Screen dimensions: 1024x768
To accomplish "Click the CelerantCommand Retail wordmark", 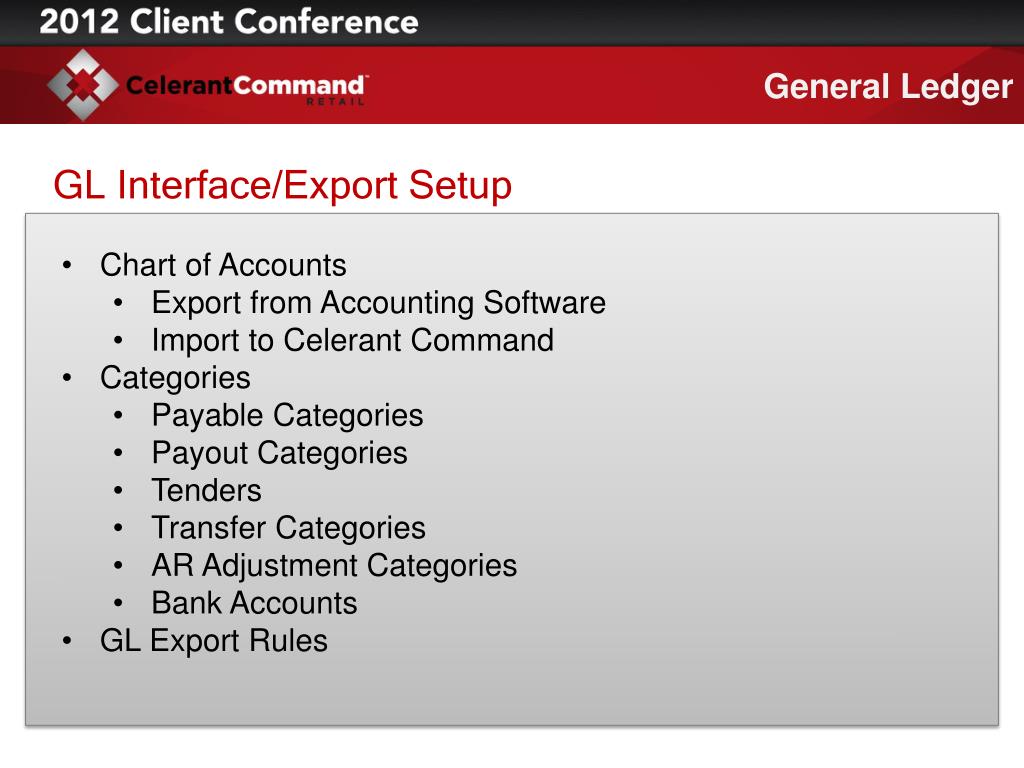I will coord(247,88).
